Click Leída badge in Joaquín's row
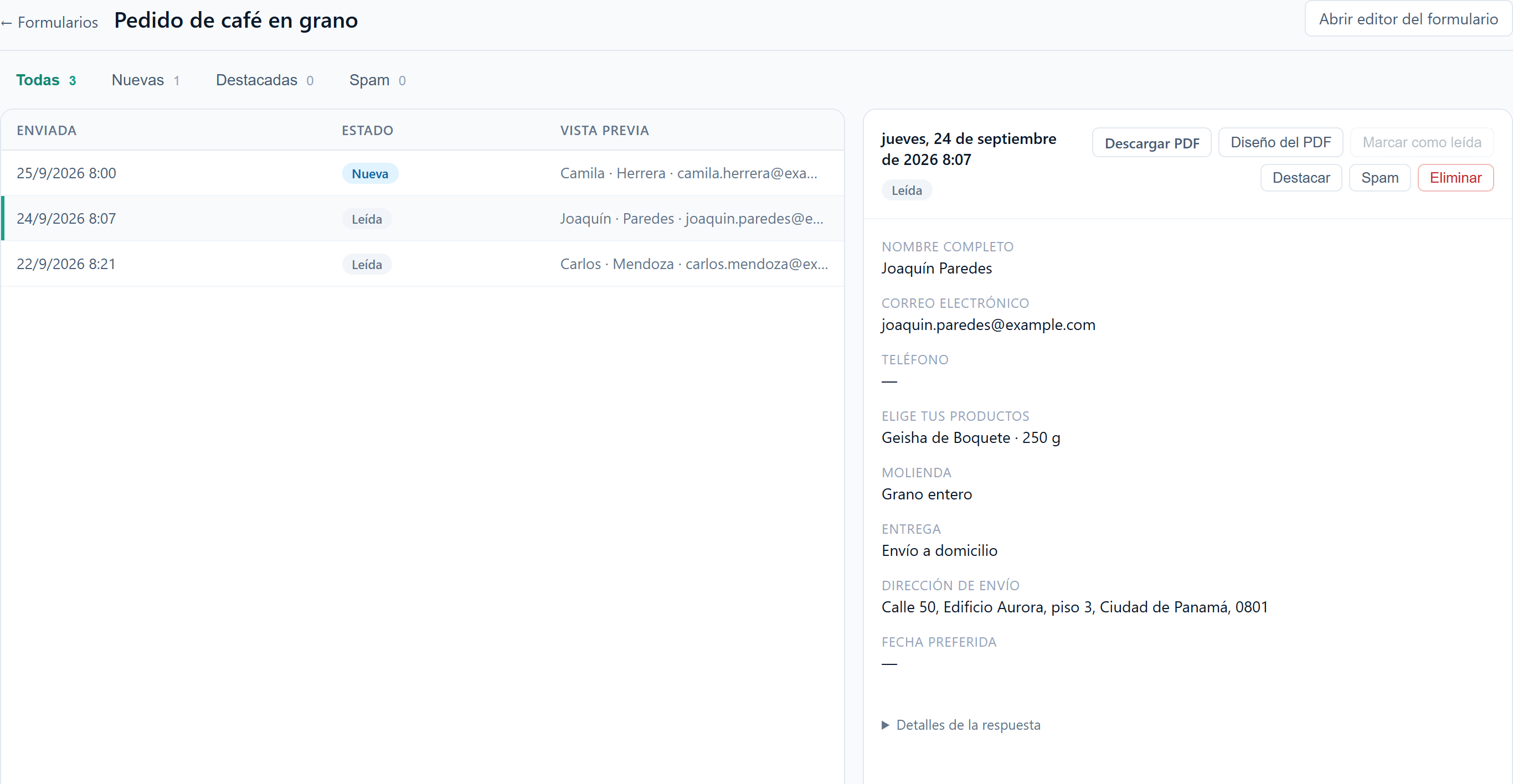The image size is (1513, 784). tap(367, 219)
